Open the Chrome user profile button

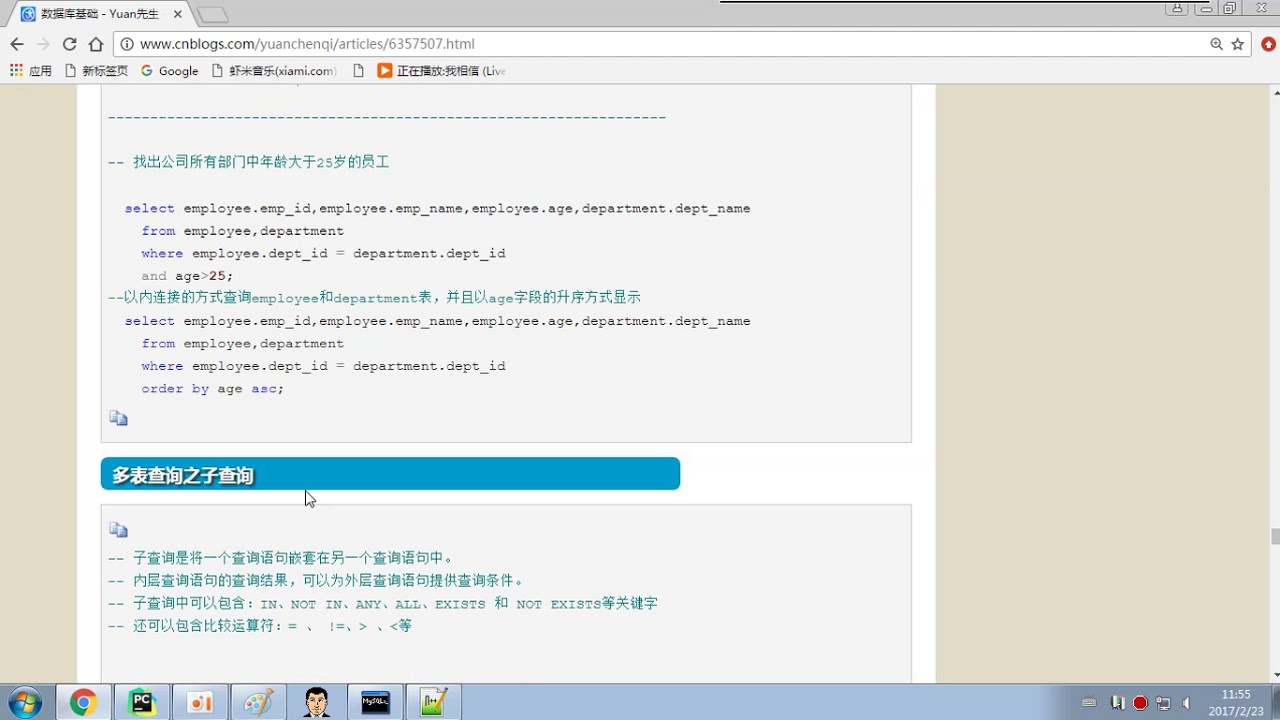coord(1177,8)
